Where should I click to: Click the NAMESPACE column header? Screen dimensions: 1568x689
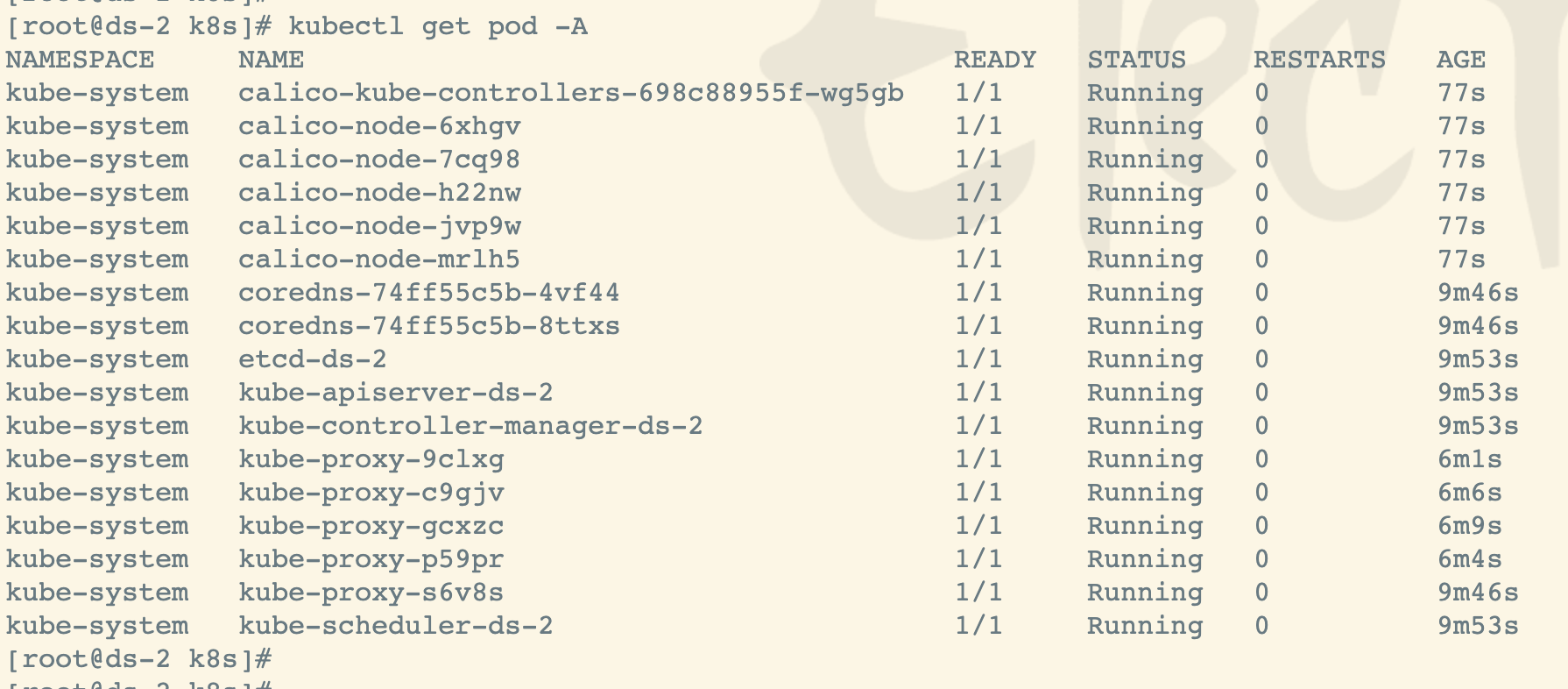(x=80, y=60)
